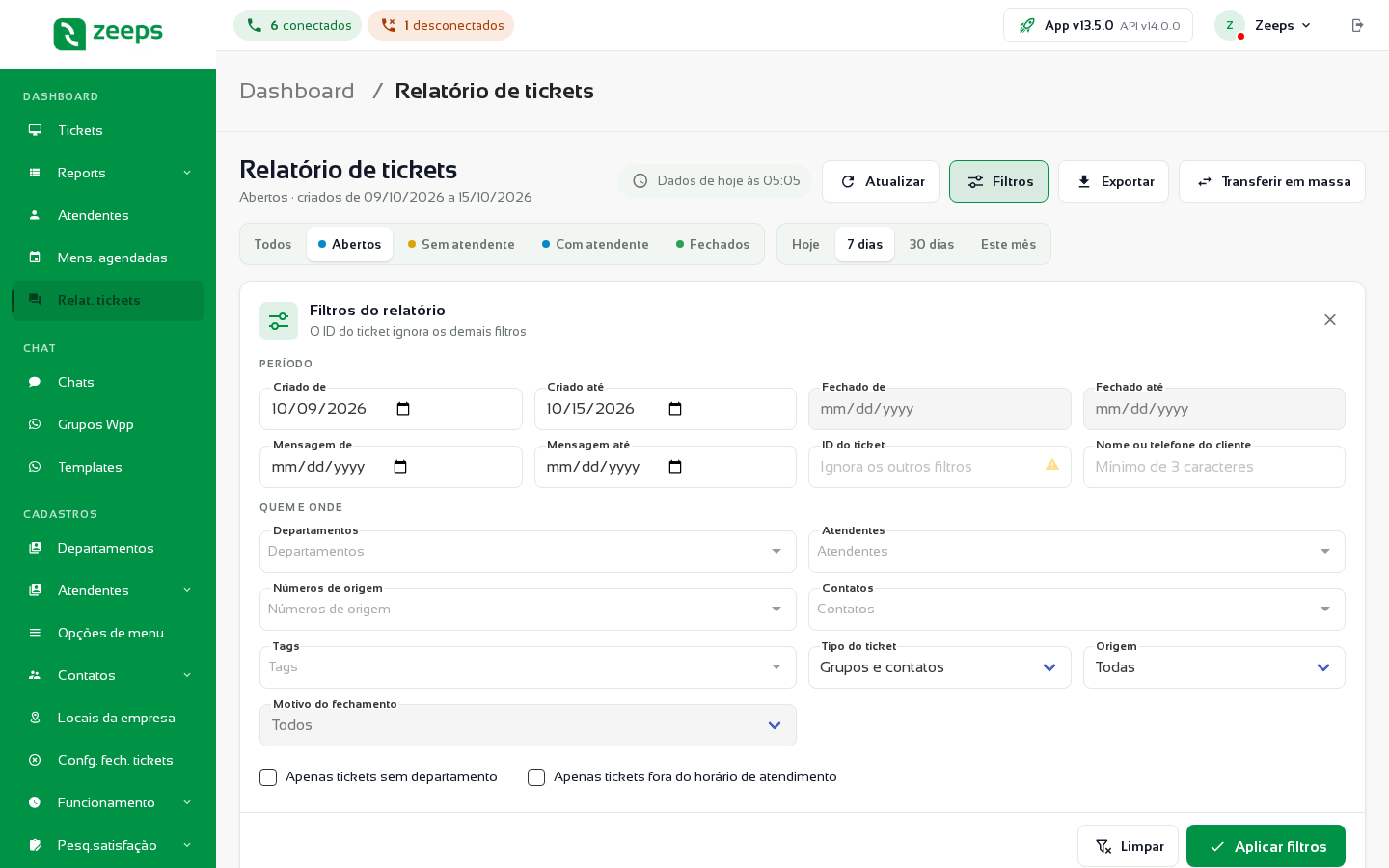Open the Zeeps user account menu
Image resolution: width=1389 pixels, height=868 pixels.
(1264, 25)
